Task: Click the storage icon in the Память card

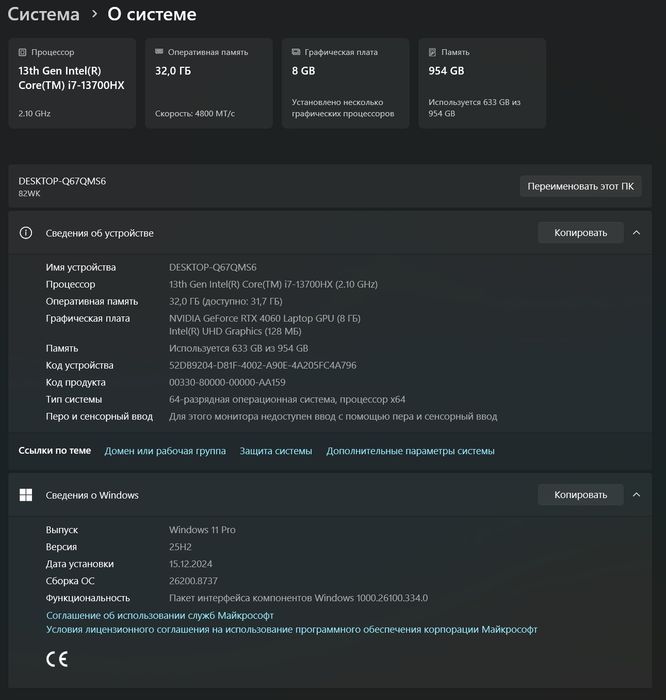Action: (x=432, y=52)
